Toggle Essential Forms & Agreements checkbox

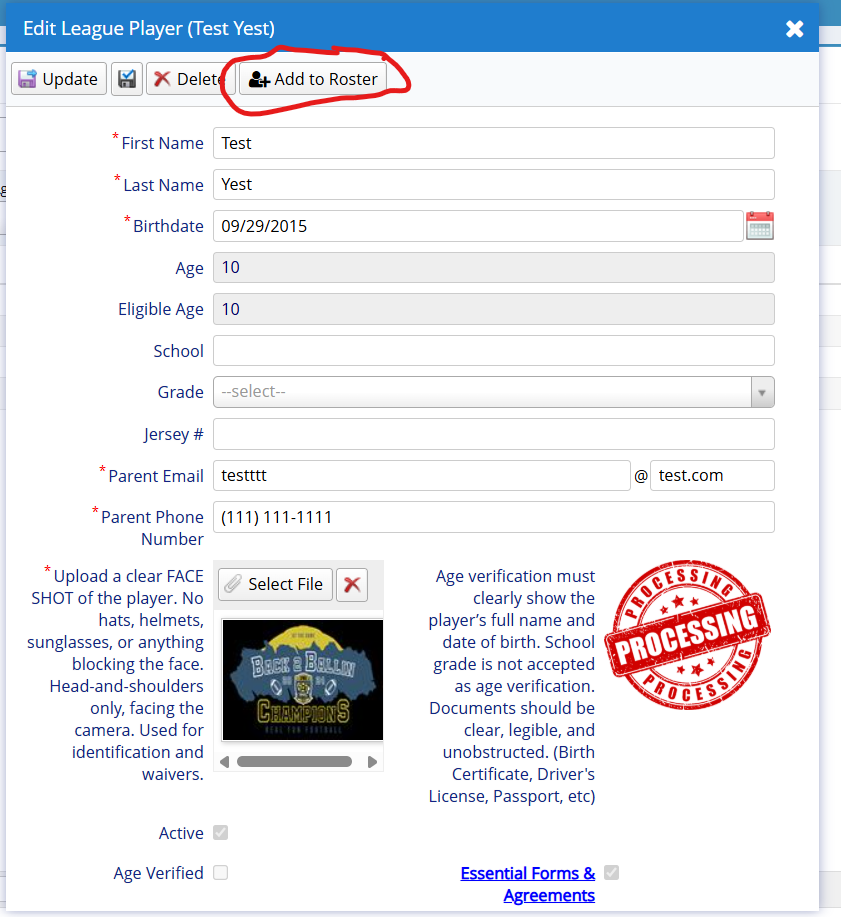[611, 873]
